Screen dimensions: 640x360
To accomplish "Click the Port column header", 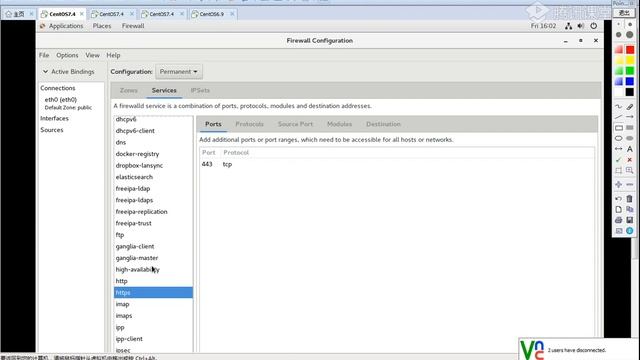I will tap(209, 152).
